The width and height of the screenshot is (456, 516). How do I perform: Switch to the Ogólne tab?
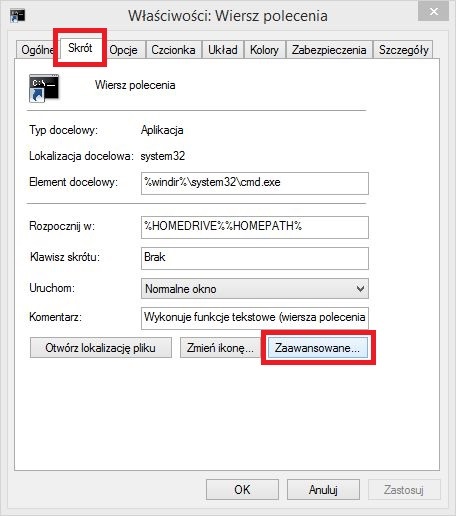[x=37, y=50]
